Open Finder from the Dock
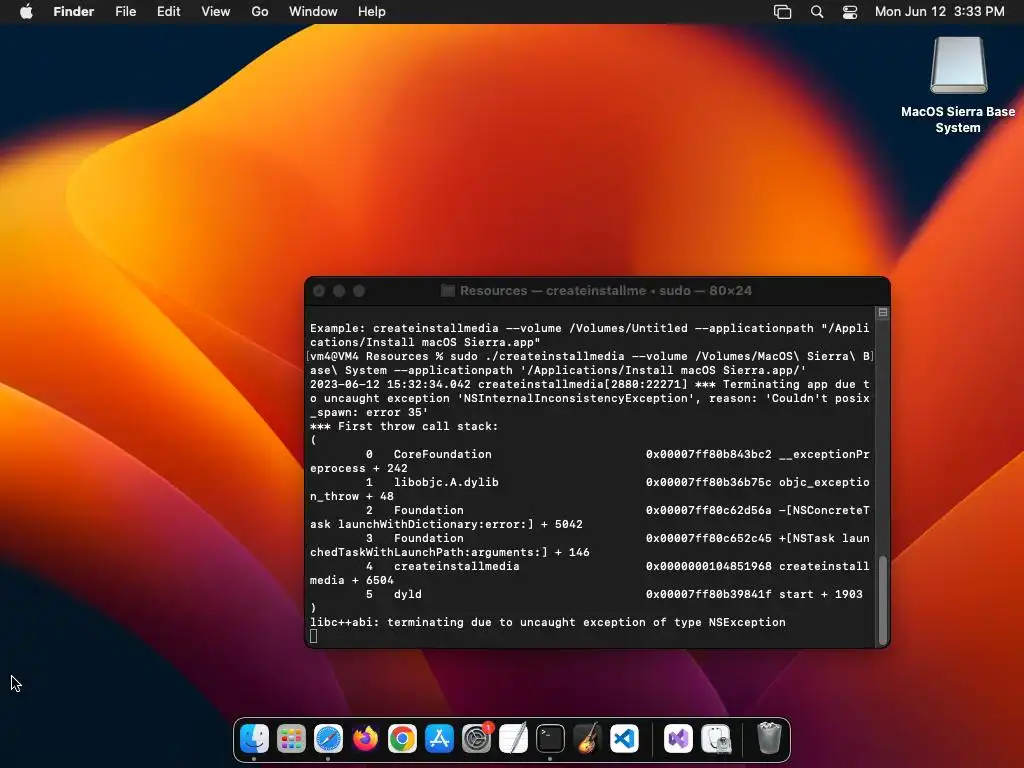The width and height of the screenshot is (1024, 768). 254,739
